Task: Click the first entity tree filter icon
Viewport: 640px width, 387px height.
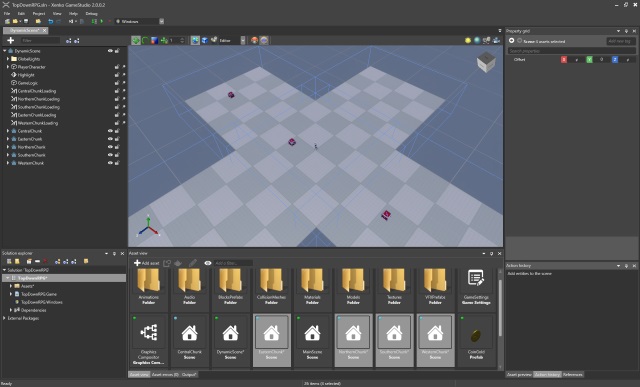Action: (68, 40)
